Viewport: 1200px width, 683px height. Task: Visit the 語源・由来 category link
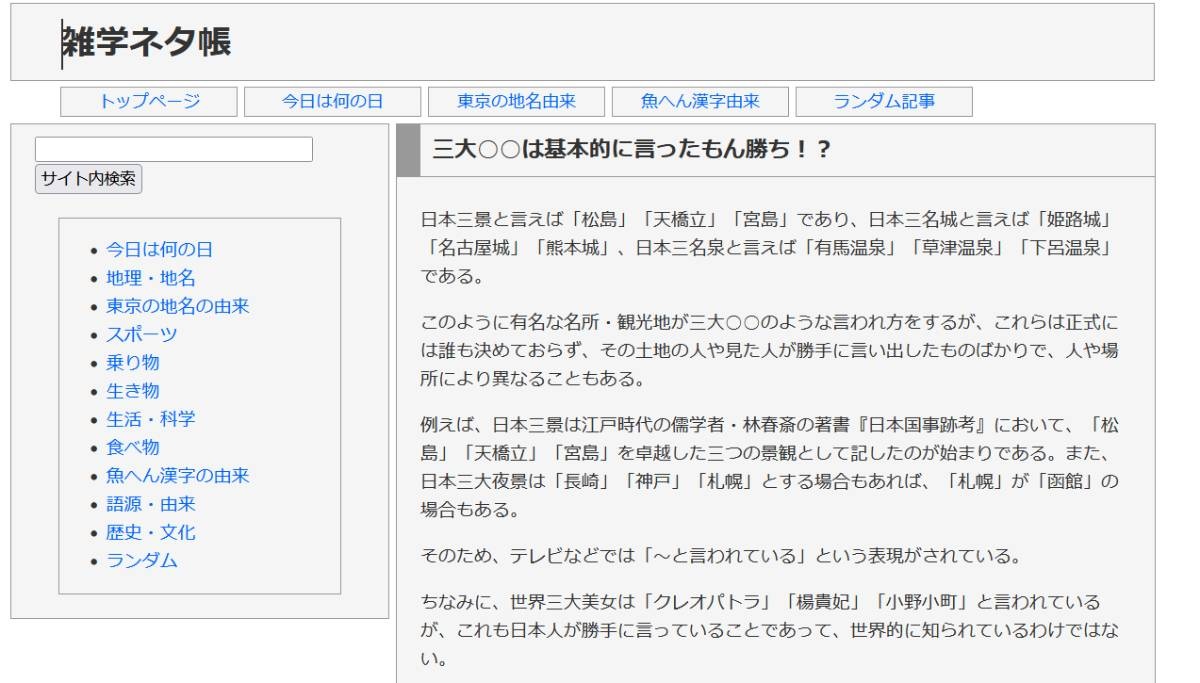coord(151,504)
